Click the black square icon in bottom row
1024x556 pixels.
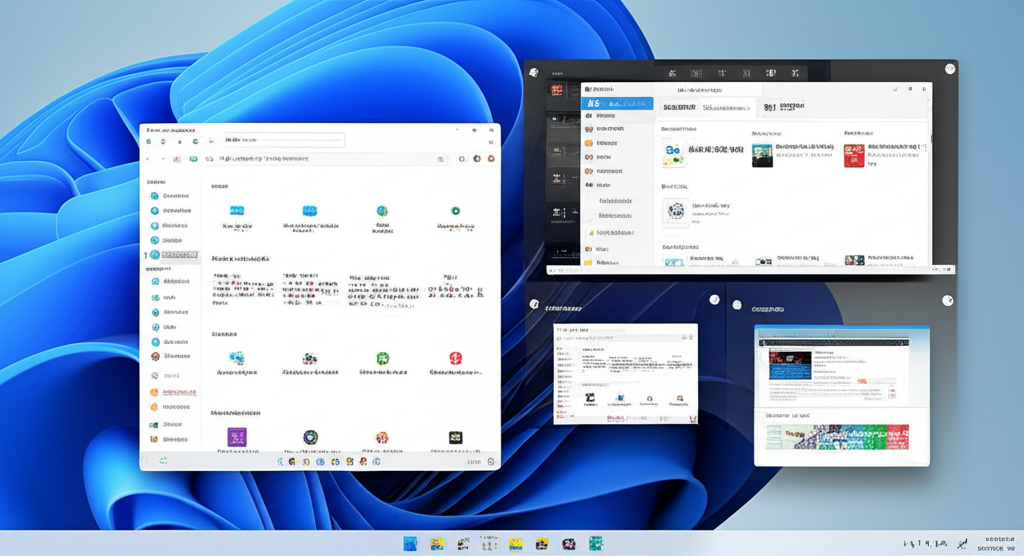coord(455,437)
